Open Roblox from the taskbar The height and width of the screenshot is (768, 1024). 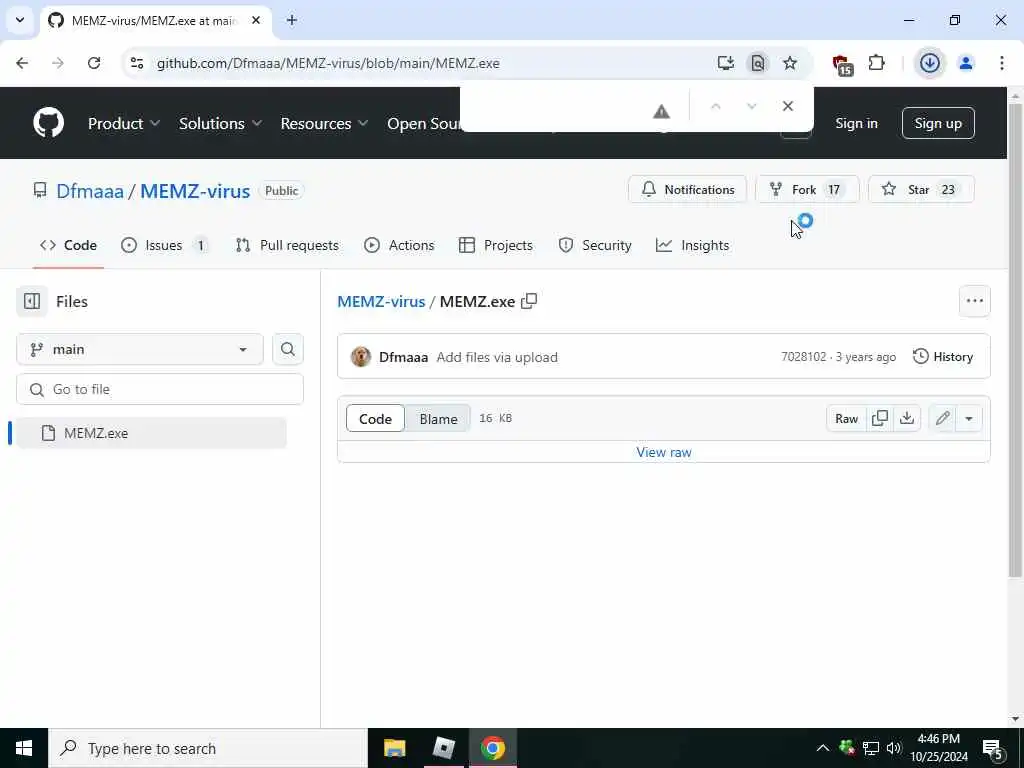click(x=444, y=748)
